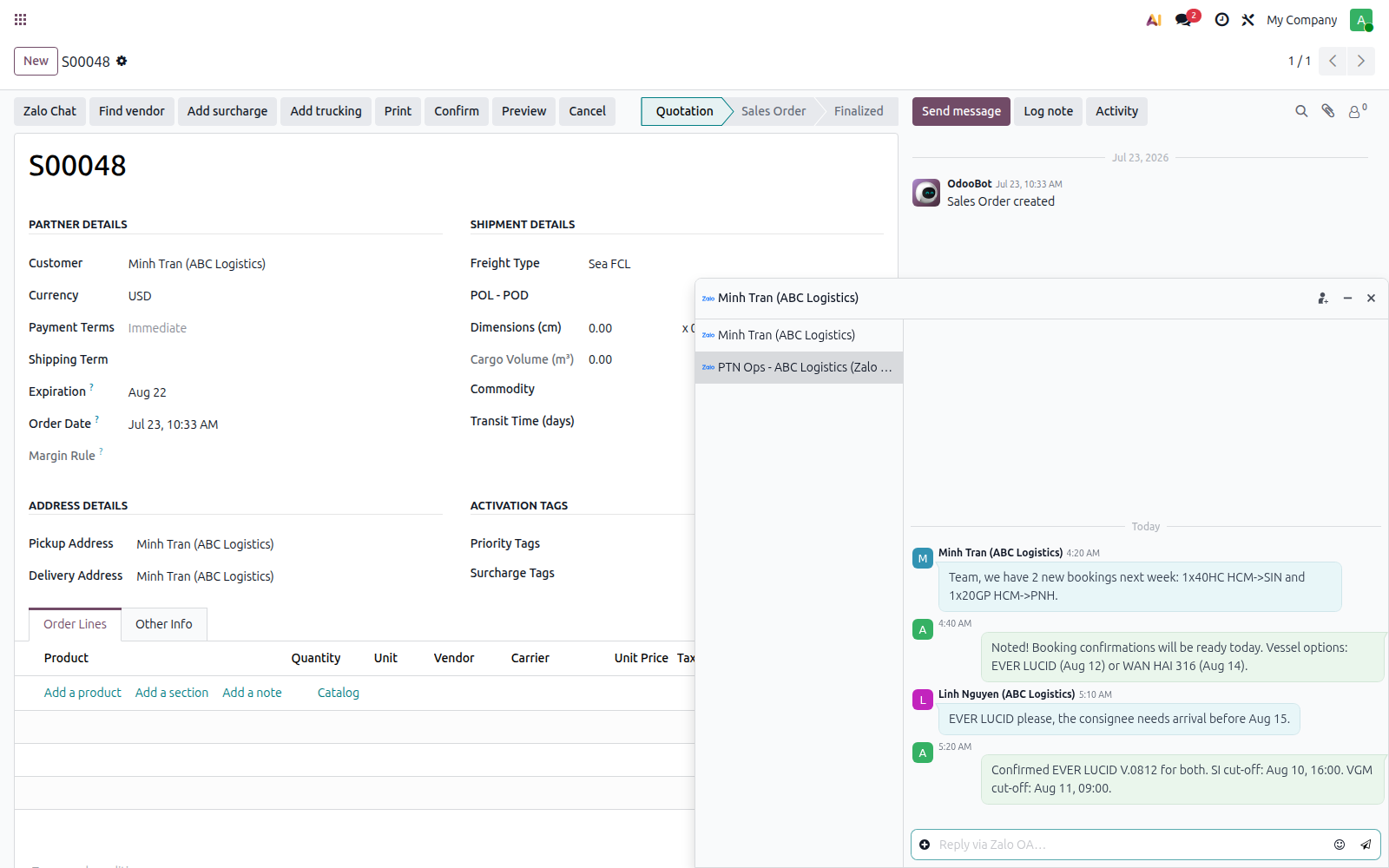Viewport: 1389px width, 868px height.
Task: Click Activity button in chatter
Action: 1116,111
